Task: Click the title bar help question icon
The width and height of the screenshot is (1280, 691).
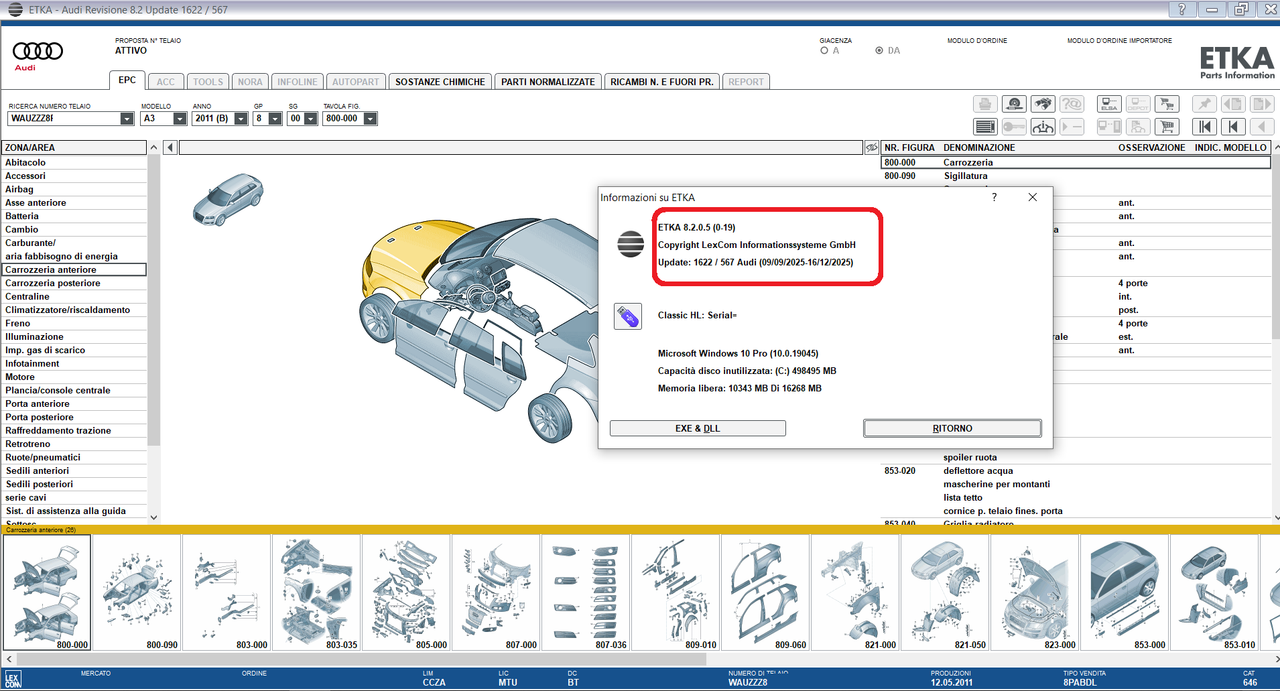Action: click(x=1183, y=9)
